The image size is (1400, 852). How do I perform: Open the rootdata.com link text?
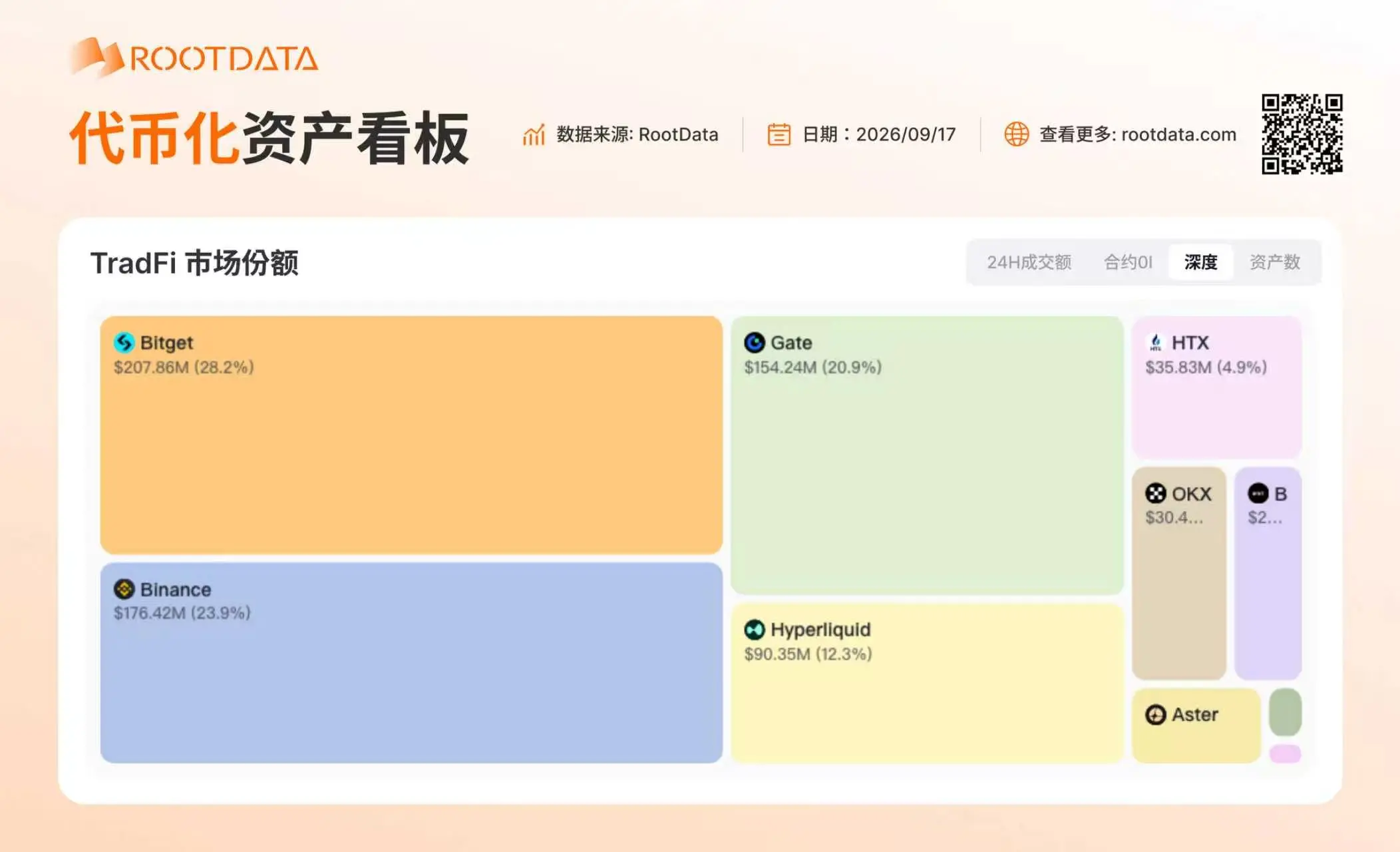1179,134
